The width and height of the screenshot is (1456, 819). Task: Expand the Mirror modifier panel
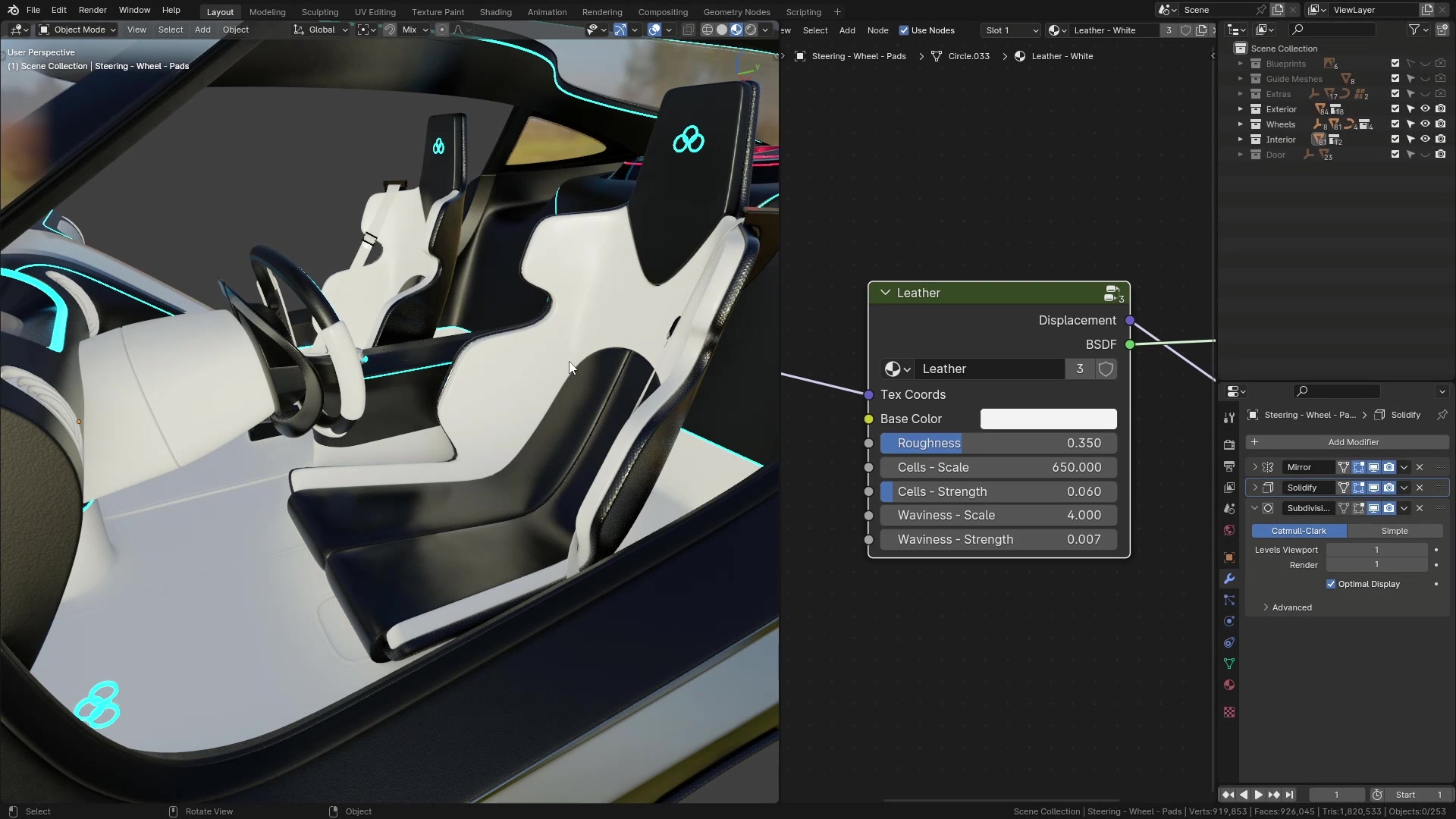(1255, 467)
